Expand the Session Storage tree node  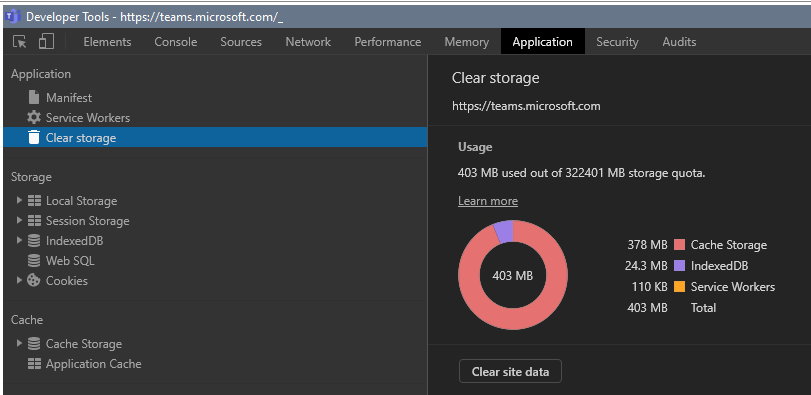[x=20, y=220]
